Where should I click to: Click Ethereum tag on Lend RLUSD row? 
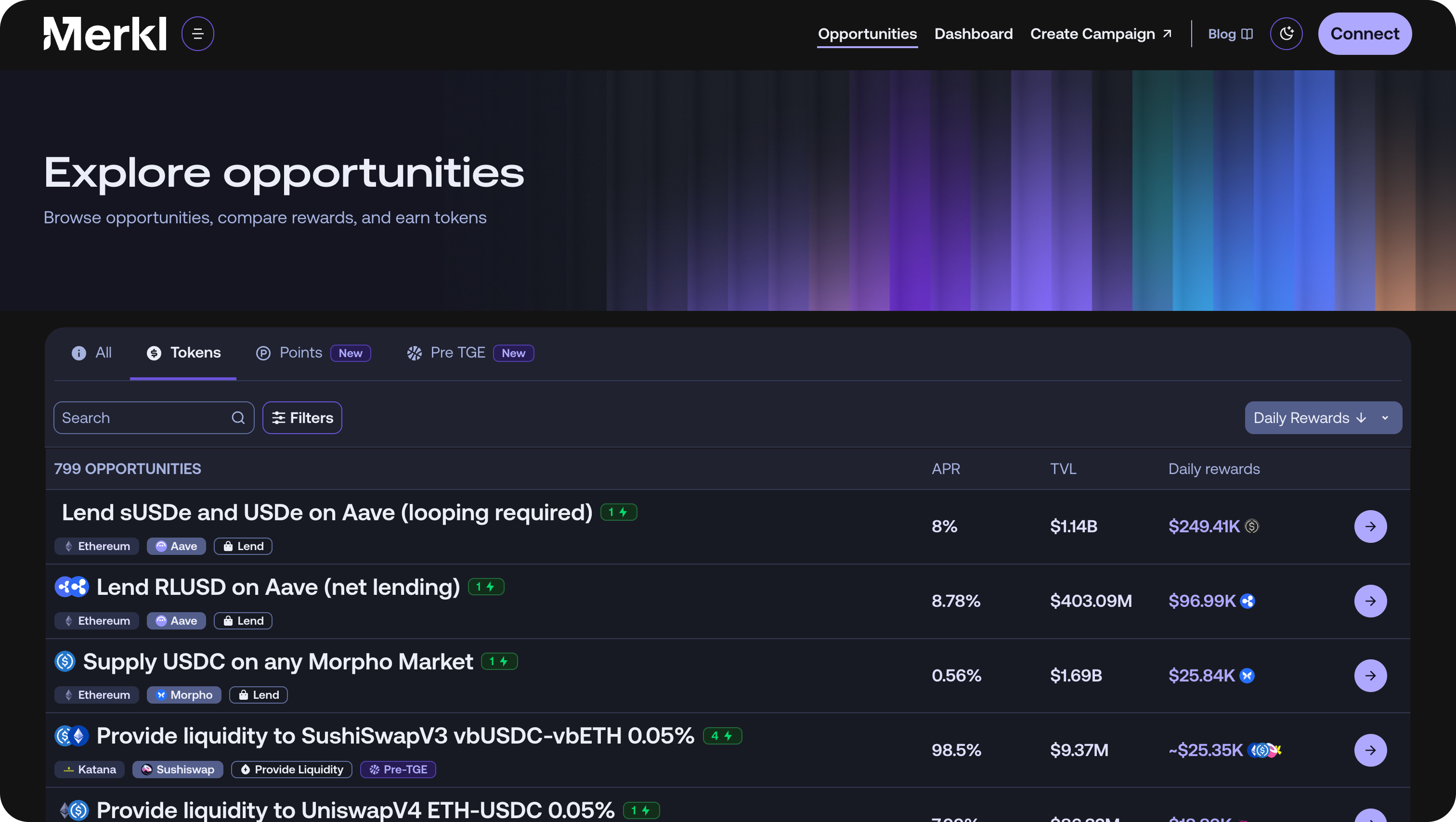coord(97,621)
